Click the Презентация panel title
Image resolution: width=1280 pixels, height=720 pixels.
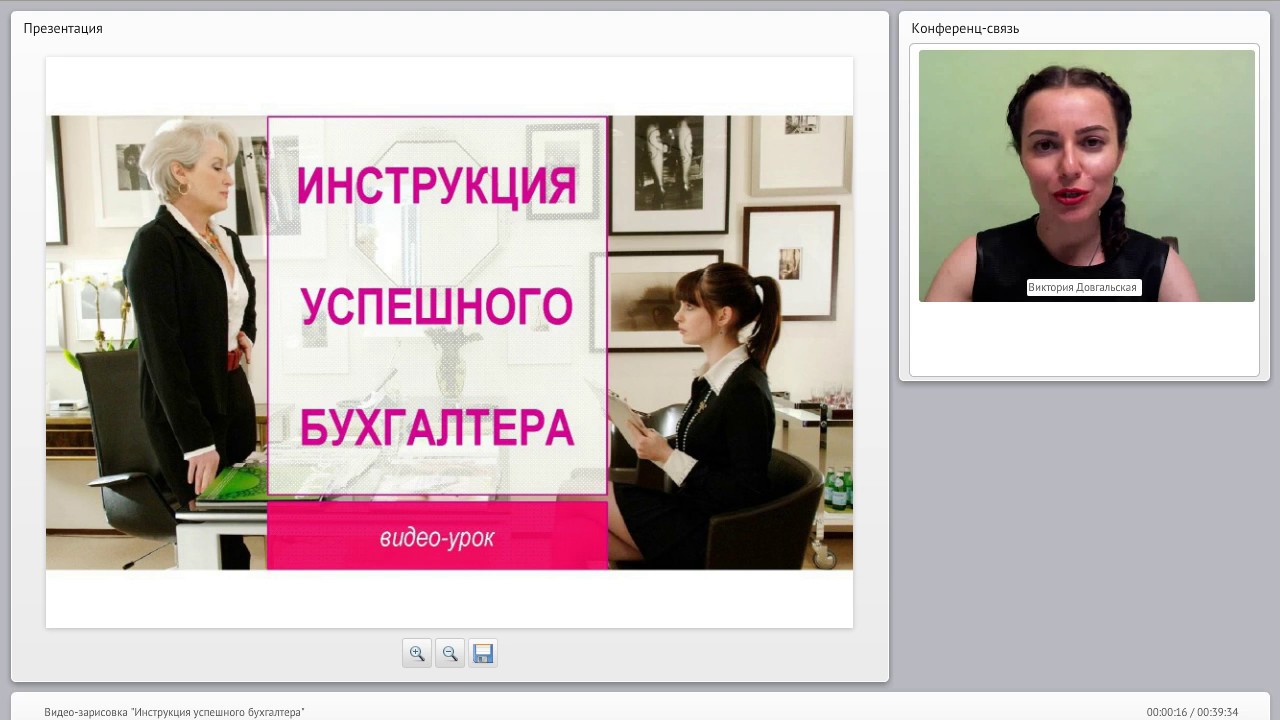(63, 28)
